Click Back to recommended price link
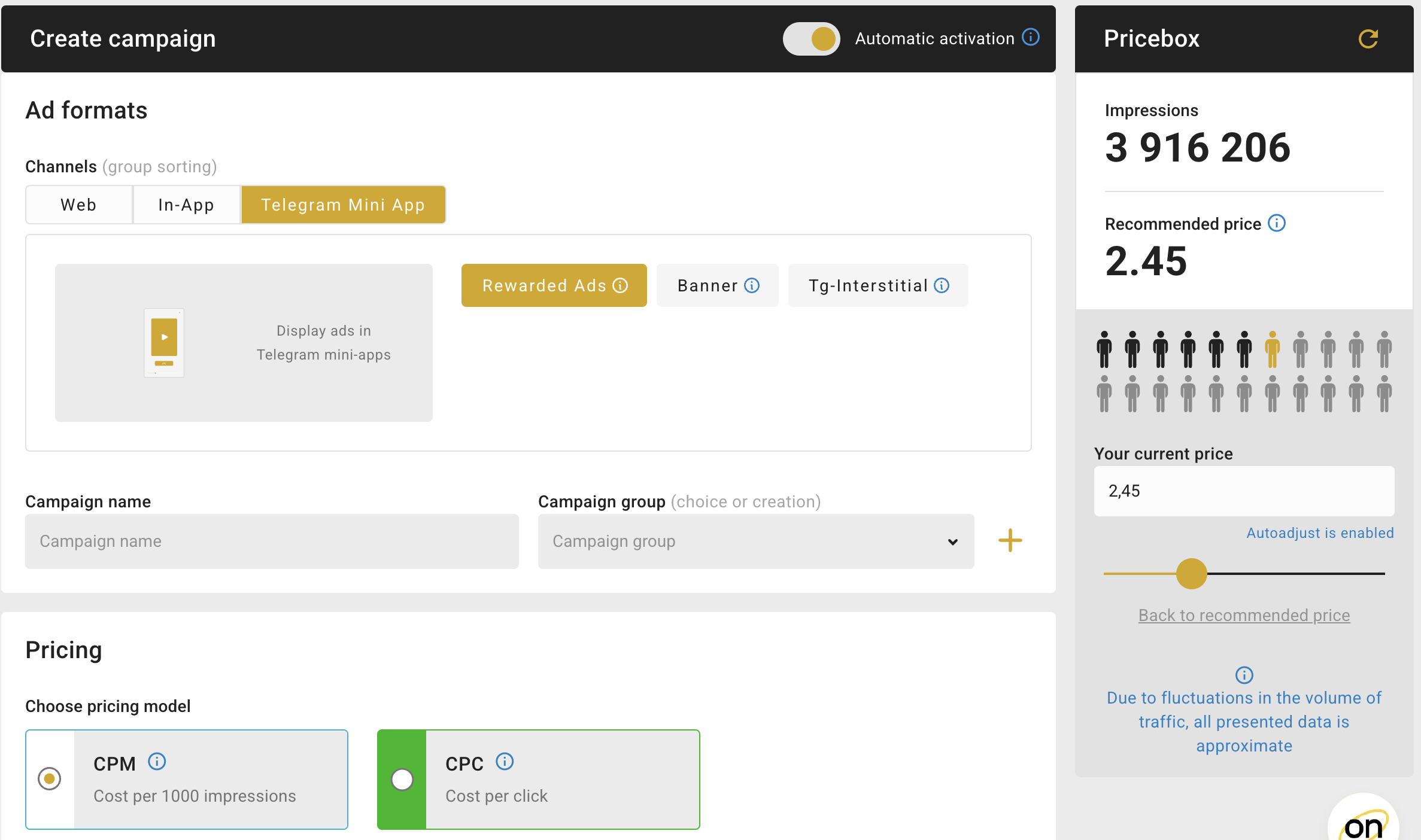Screen dimensions: 1421x840 [1244, 615]
